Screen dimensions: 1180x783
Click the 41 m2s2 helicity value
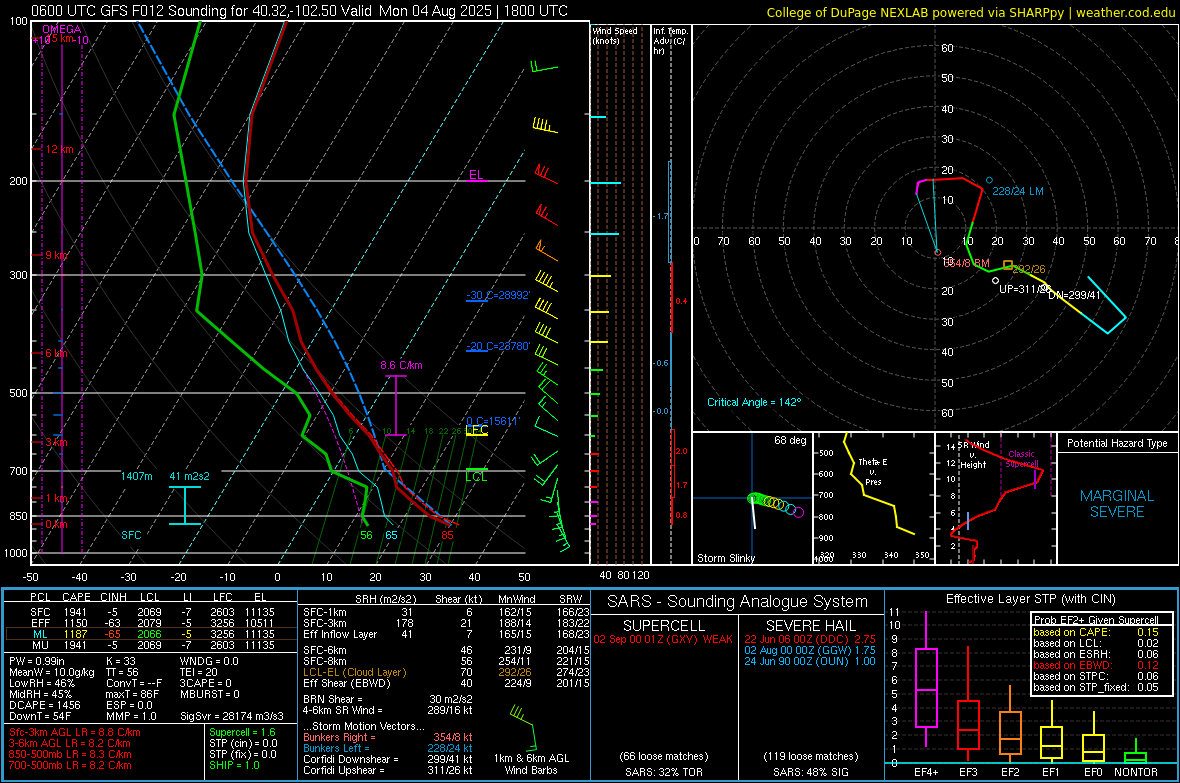point(189,476)
